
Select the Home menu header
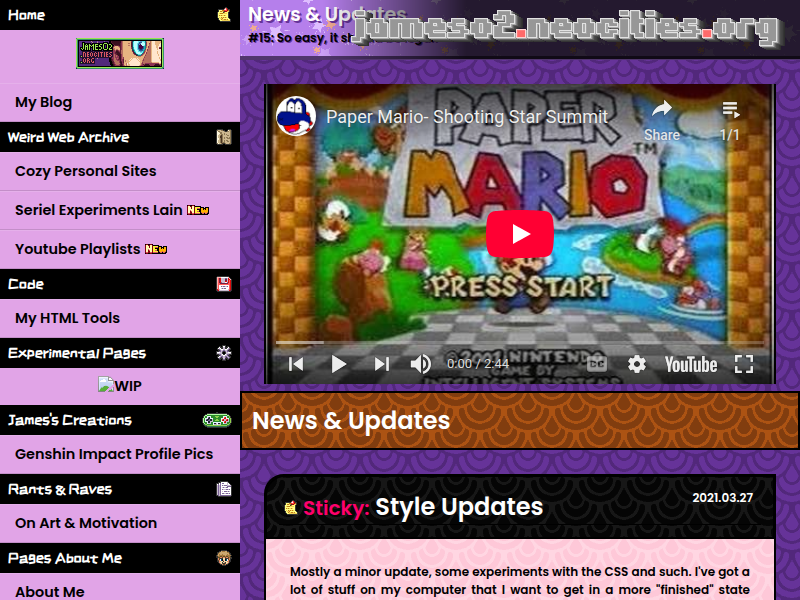point(120,15)
